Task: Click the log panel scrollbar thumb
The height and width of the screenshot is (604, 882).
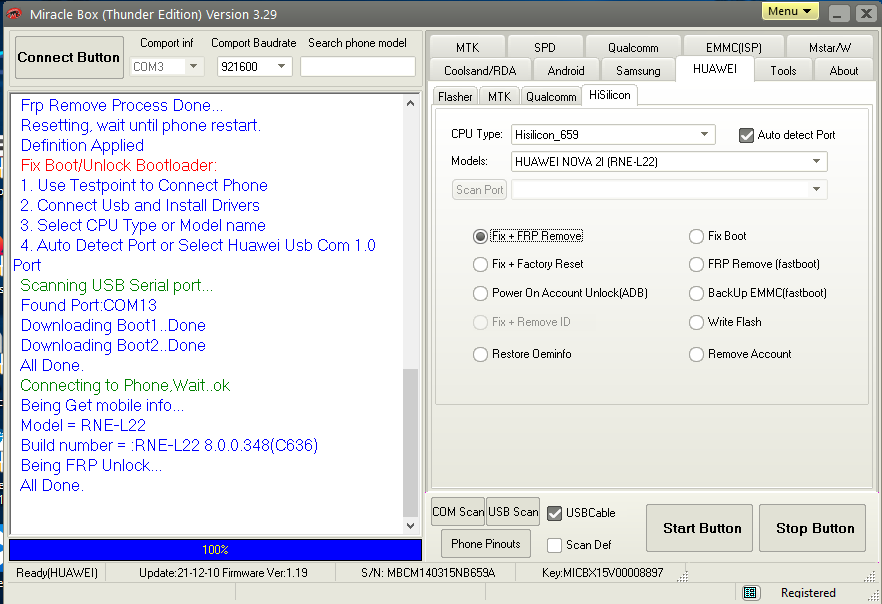Action: [411, 443]
